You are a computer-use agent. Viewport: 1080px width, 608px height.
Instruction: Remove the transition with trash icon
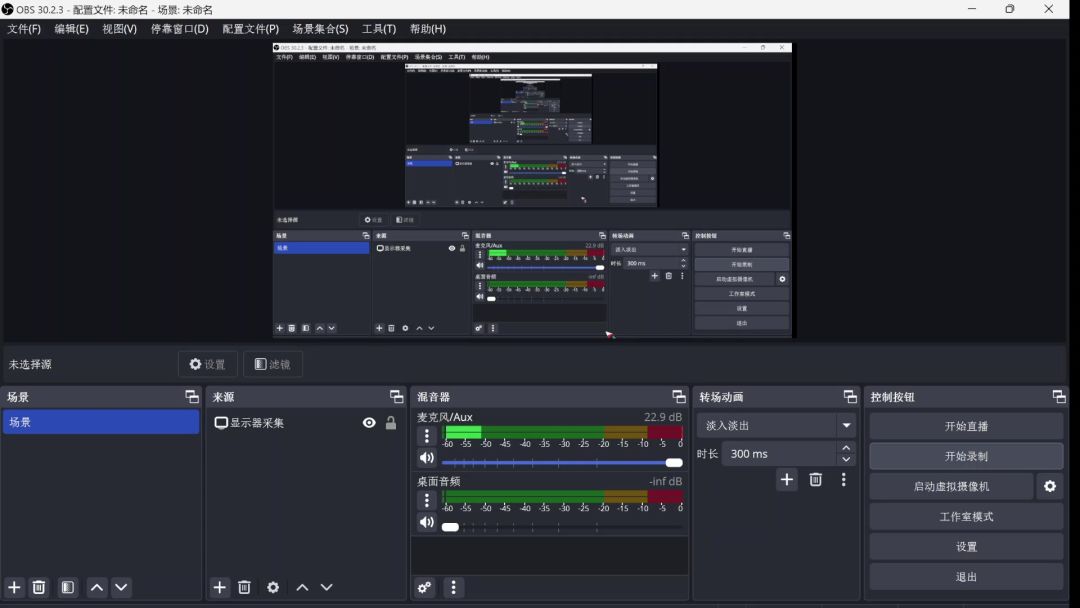816,480
